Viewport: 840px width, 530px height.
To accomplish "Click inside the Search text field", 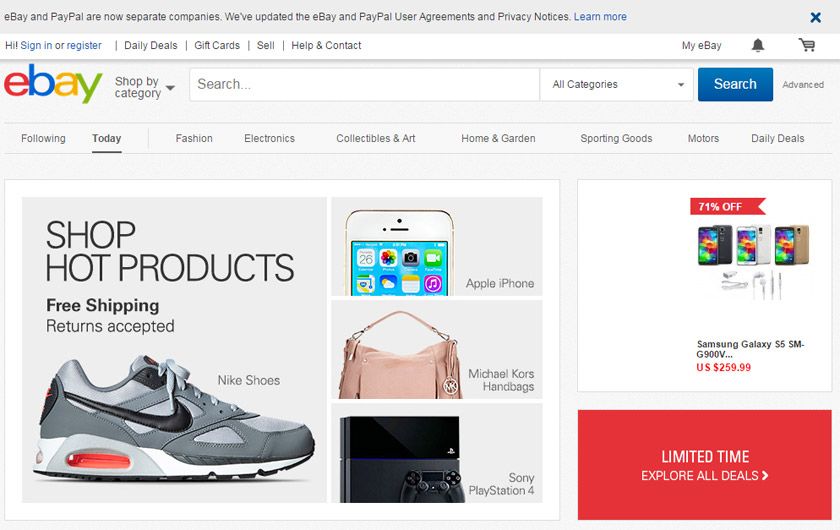I will [364, 84].
